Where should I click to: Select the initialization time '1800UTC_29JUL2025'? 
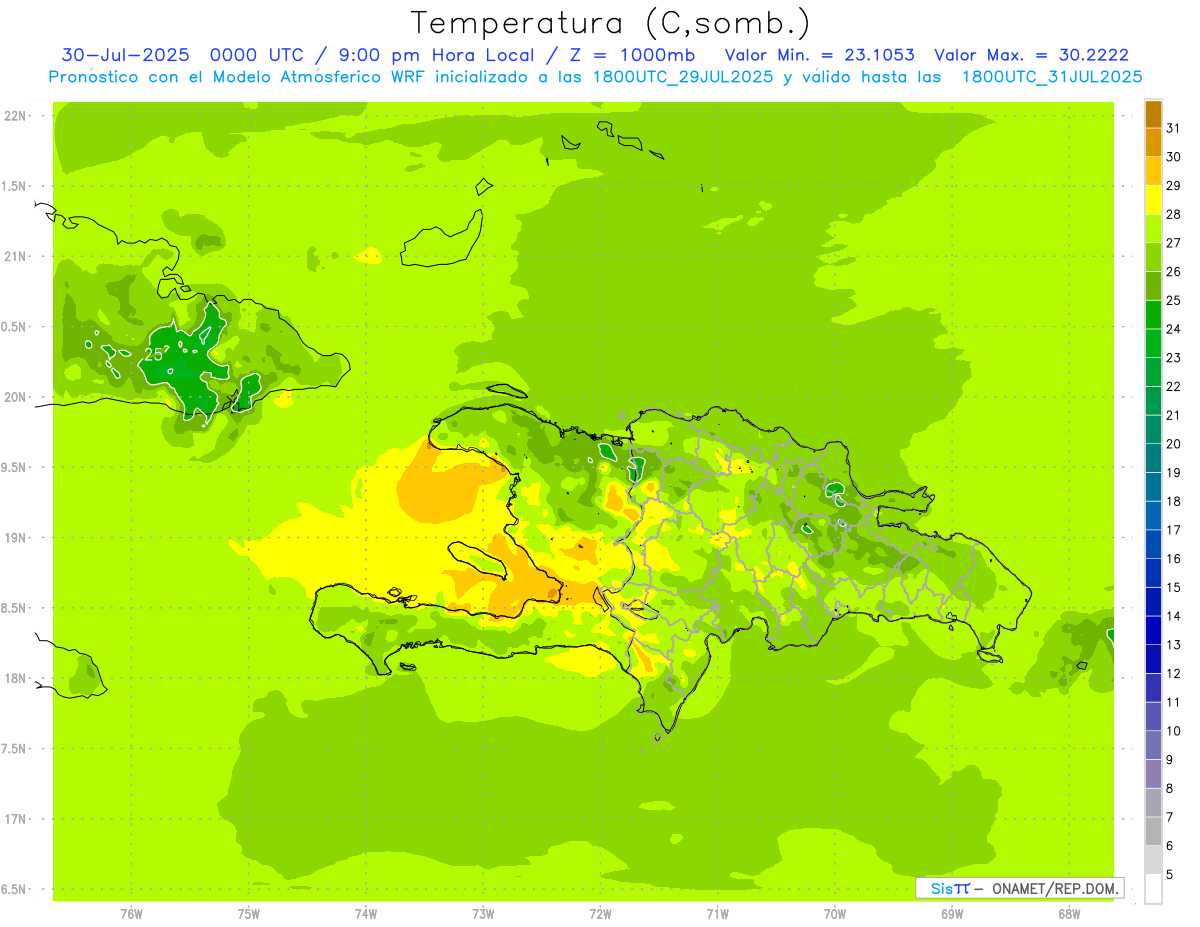681,77
